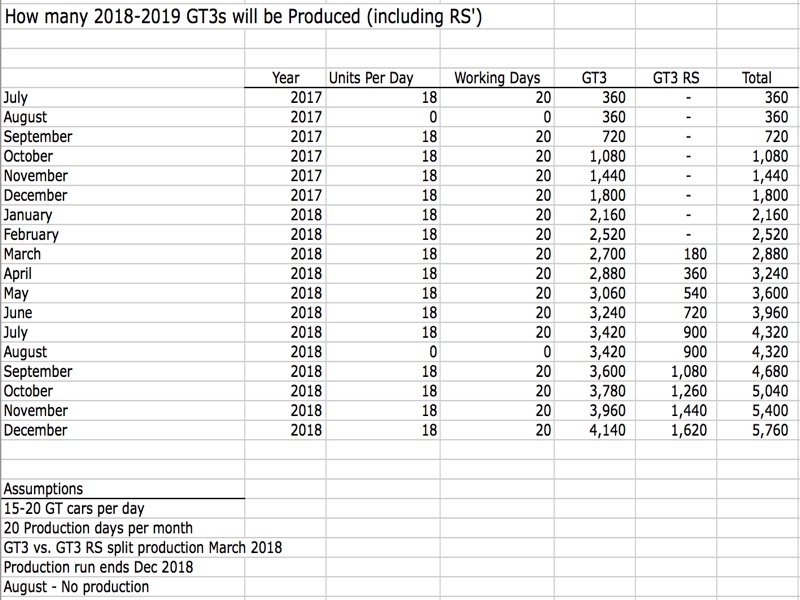Select the GT3 cell '3,960' in November row
800x600 pixels.
click(608, 411)
